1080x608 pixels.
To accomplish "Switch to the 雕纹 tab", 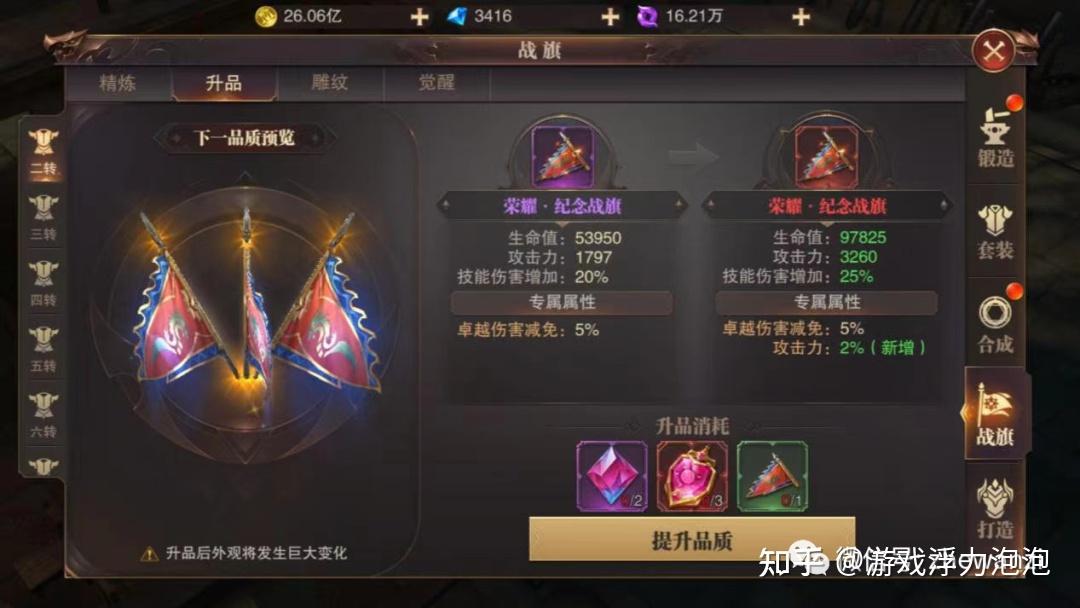I will (x=330, y=83).
